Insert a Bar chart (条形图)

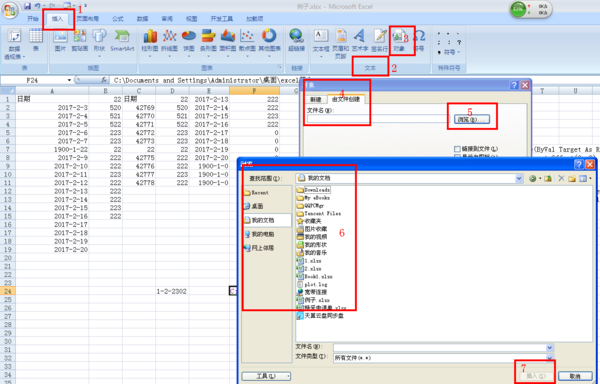208,43
